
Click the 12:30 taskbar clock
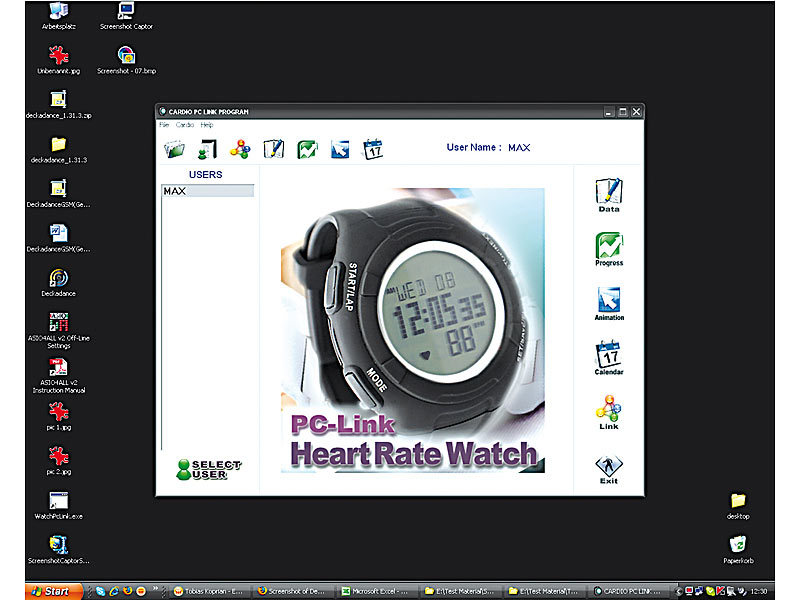759,591
